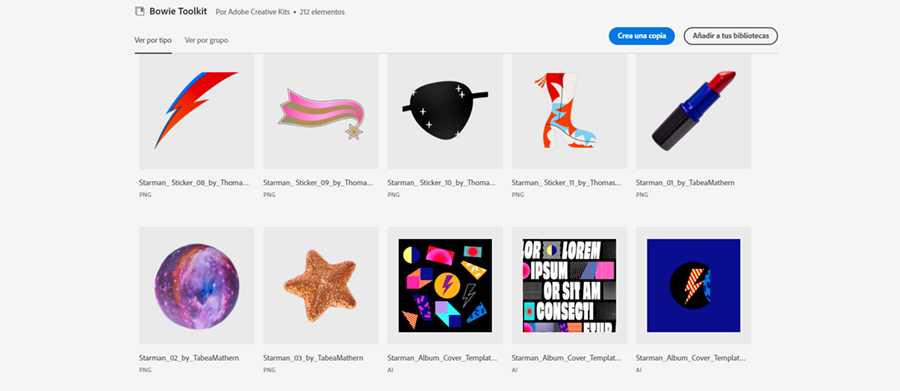Open the red lipstick image thumbnail
The image size is (900, 391).
point(693,111)
